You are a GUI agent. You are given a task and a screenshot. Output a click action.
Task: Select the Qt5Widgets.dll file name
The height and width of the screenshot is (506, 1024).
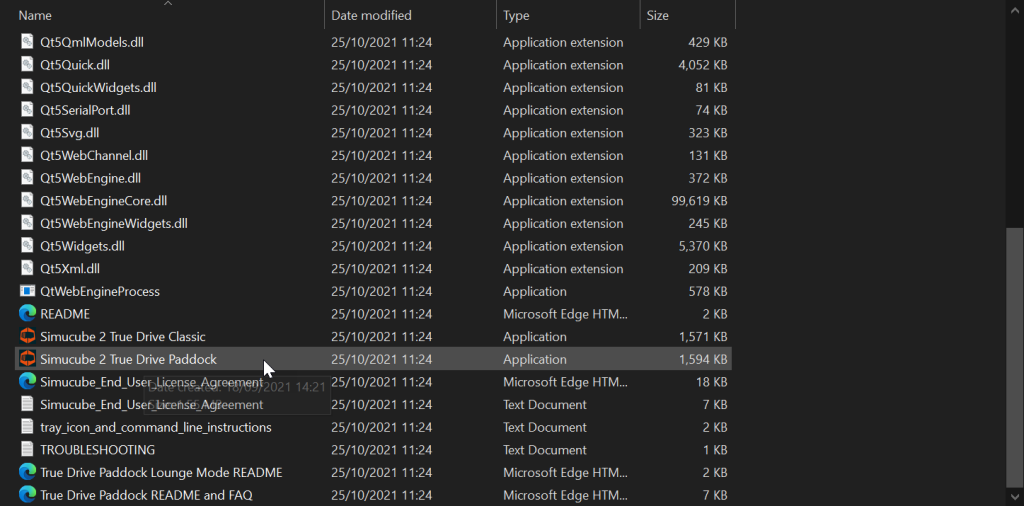[82, 246]
